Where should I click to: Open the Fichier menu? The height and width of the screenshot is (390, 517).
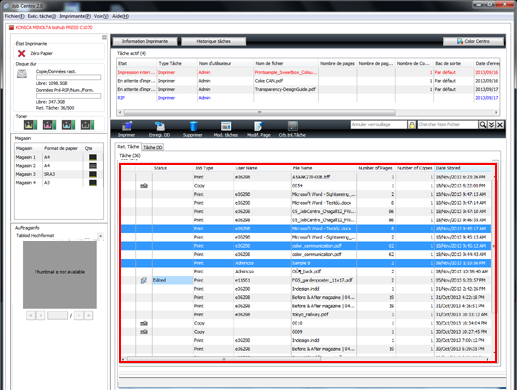(x=14, y=16)
